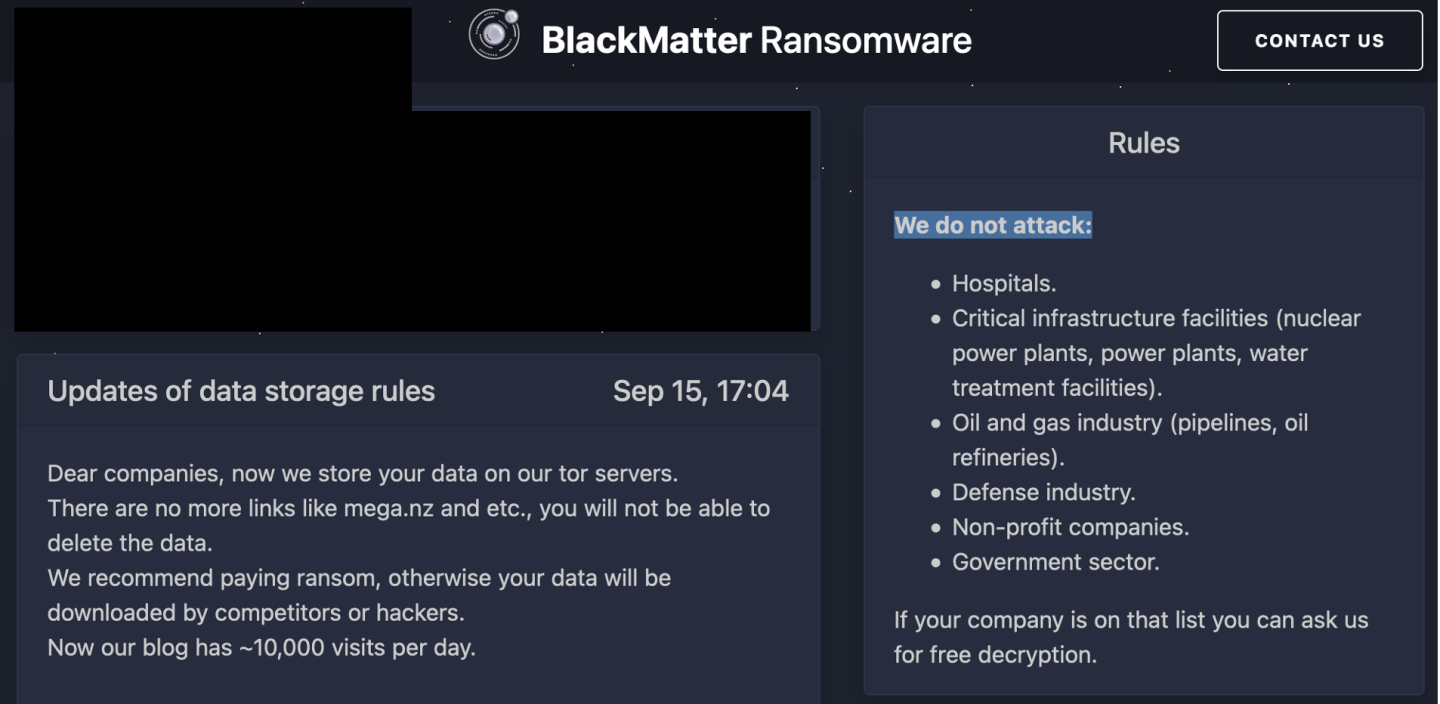Click the small satellite dot on the logo

point(511,15)
